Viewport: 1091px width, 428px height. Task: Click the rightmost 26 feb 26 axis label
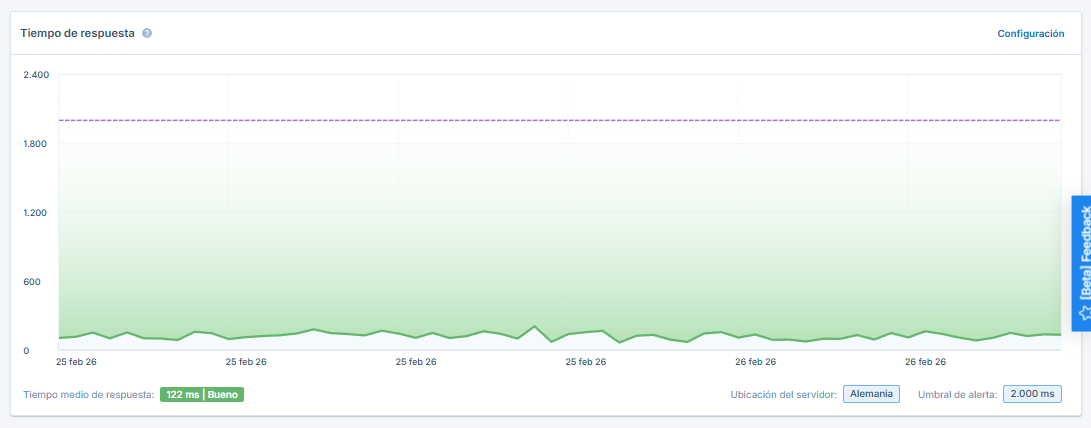(925, 361)
